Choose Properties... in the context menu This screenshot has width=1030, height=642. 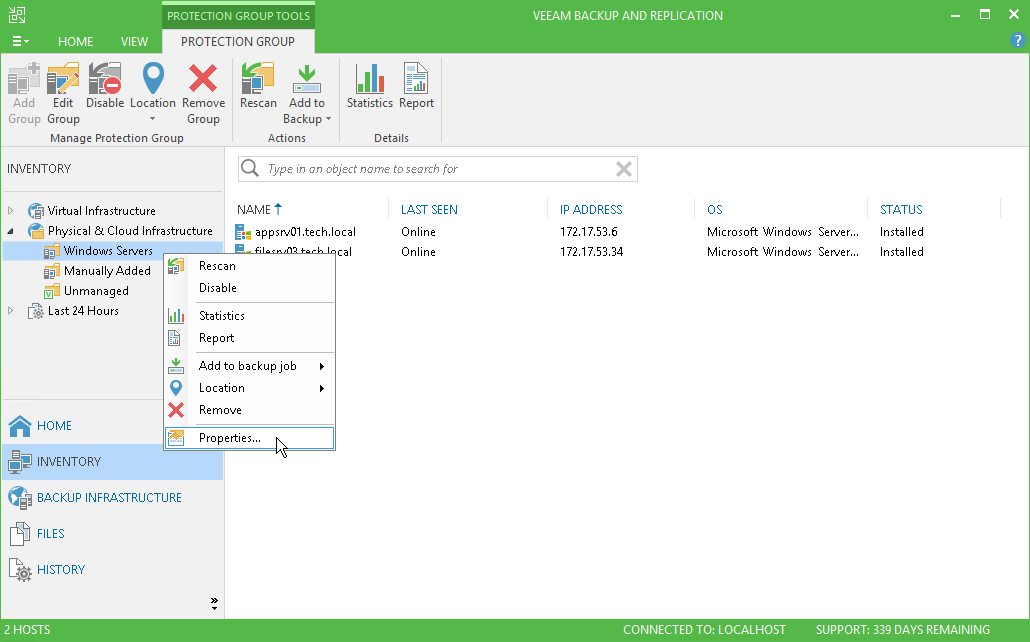(x=250, y=438)
